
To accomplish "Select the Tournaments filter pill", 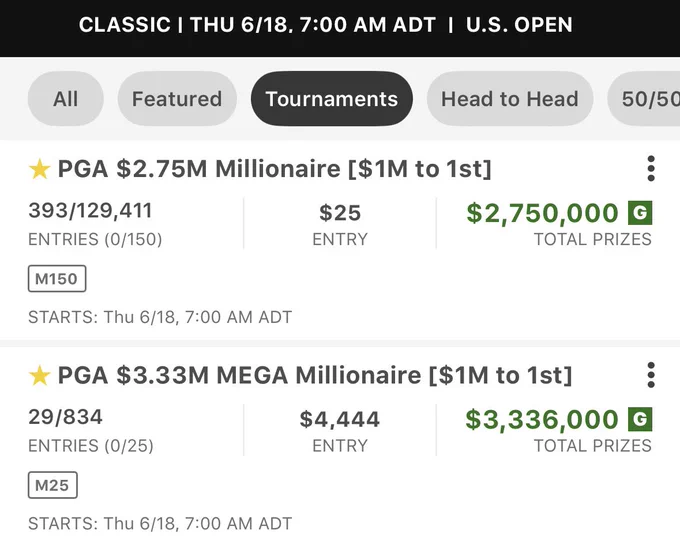I will tap(332, 99).
